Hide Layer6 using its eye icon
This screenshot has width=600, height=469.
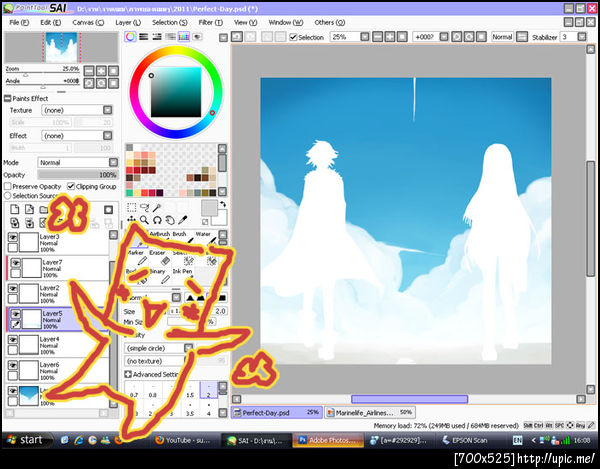click(13, 366)
